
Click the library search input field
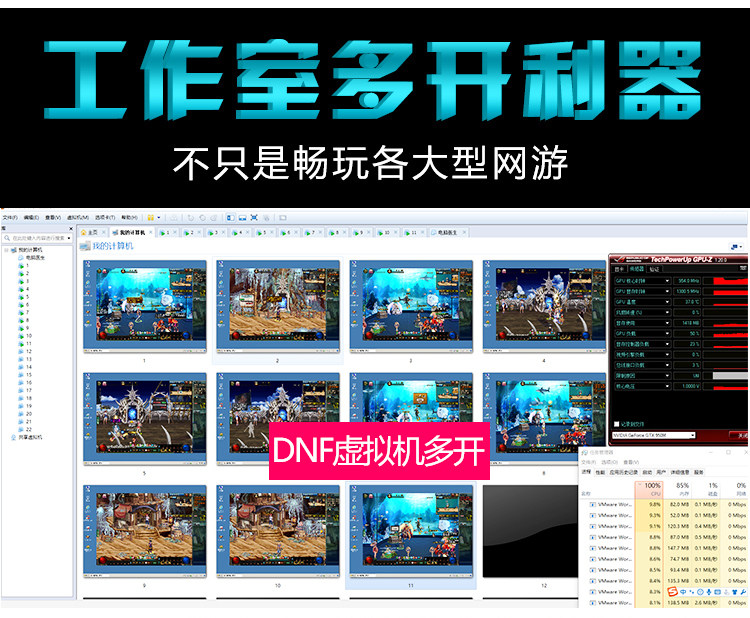(x=38, y=238)
